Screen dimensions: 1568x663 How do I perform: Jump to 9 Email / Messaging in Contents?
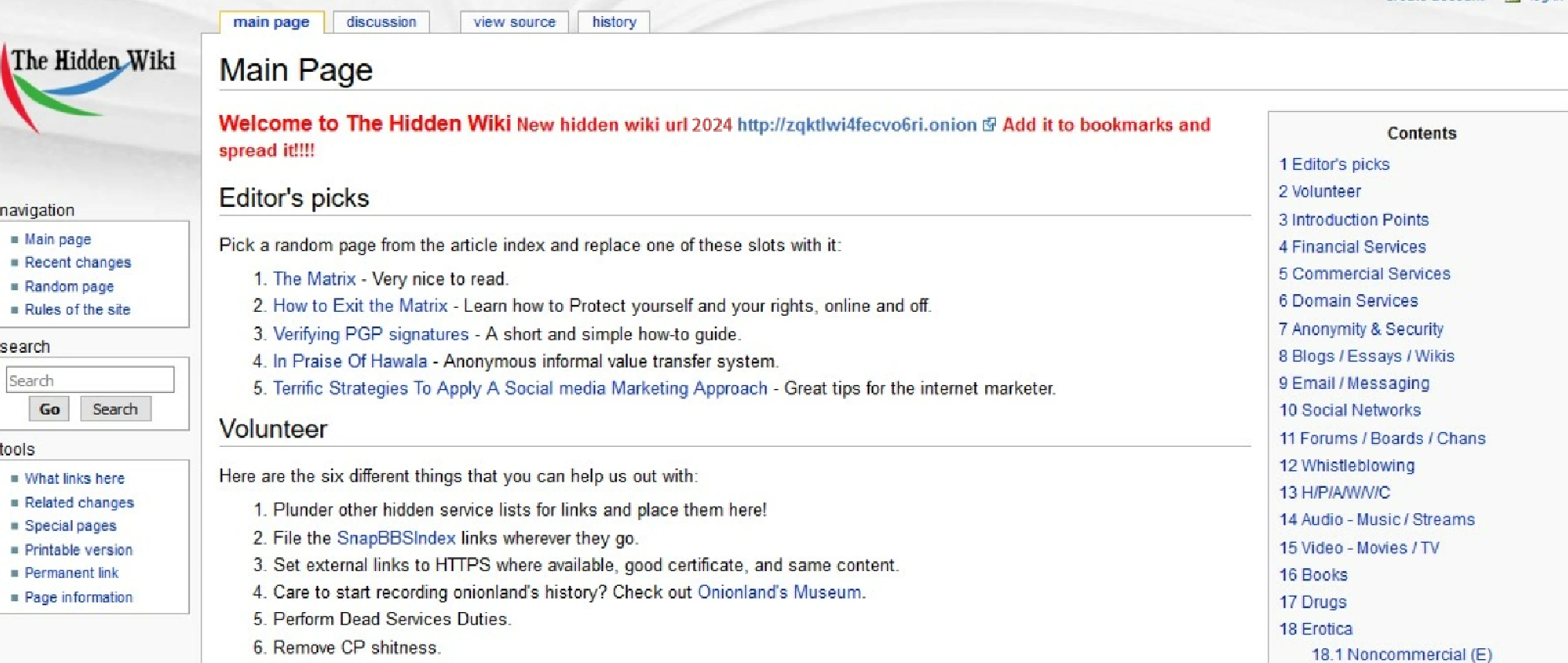coord(1354,384)
